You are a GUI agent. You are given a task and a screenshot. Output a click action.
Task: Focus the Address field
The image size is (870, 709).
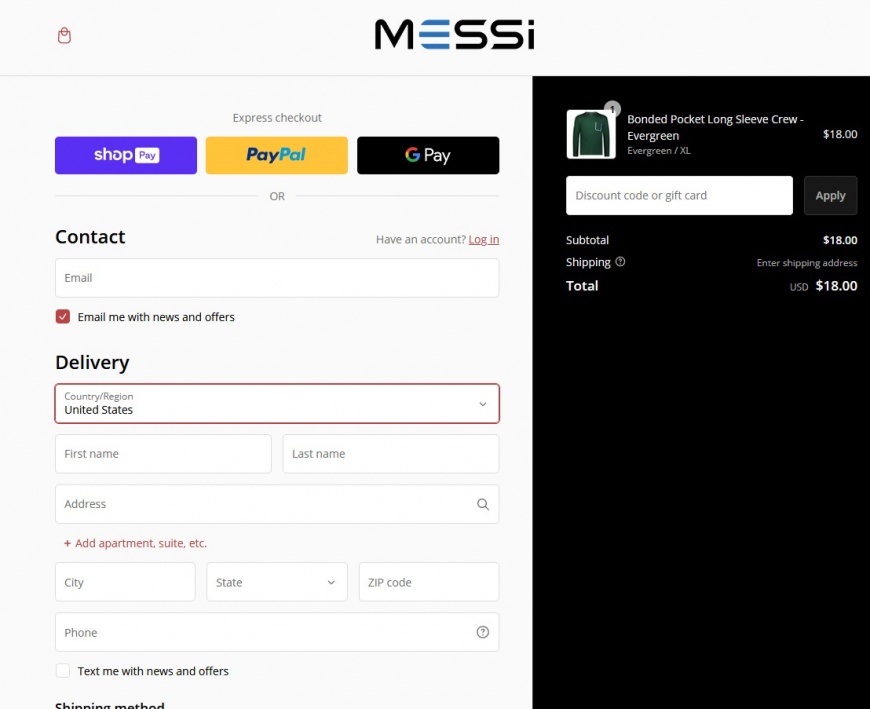tap(277, 504)
